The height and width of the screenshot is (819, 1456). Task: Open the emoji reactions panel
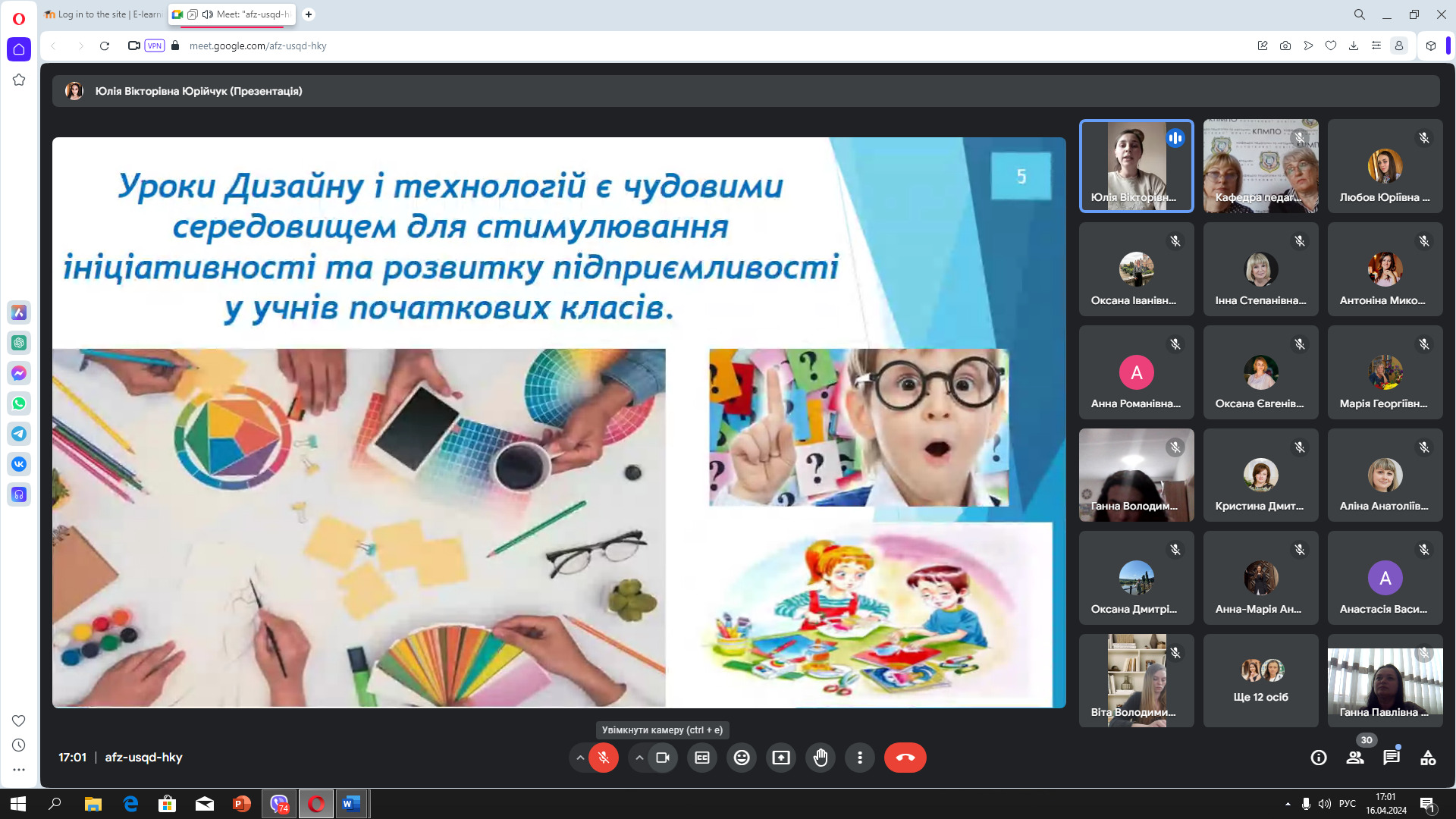point(742,758)
